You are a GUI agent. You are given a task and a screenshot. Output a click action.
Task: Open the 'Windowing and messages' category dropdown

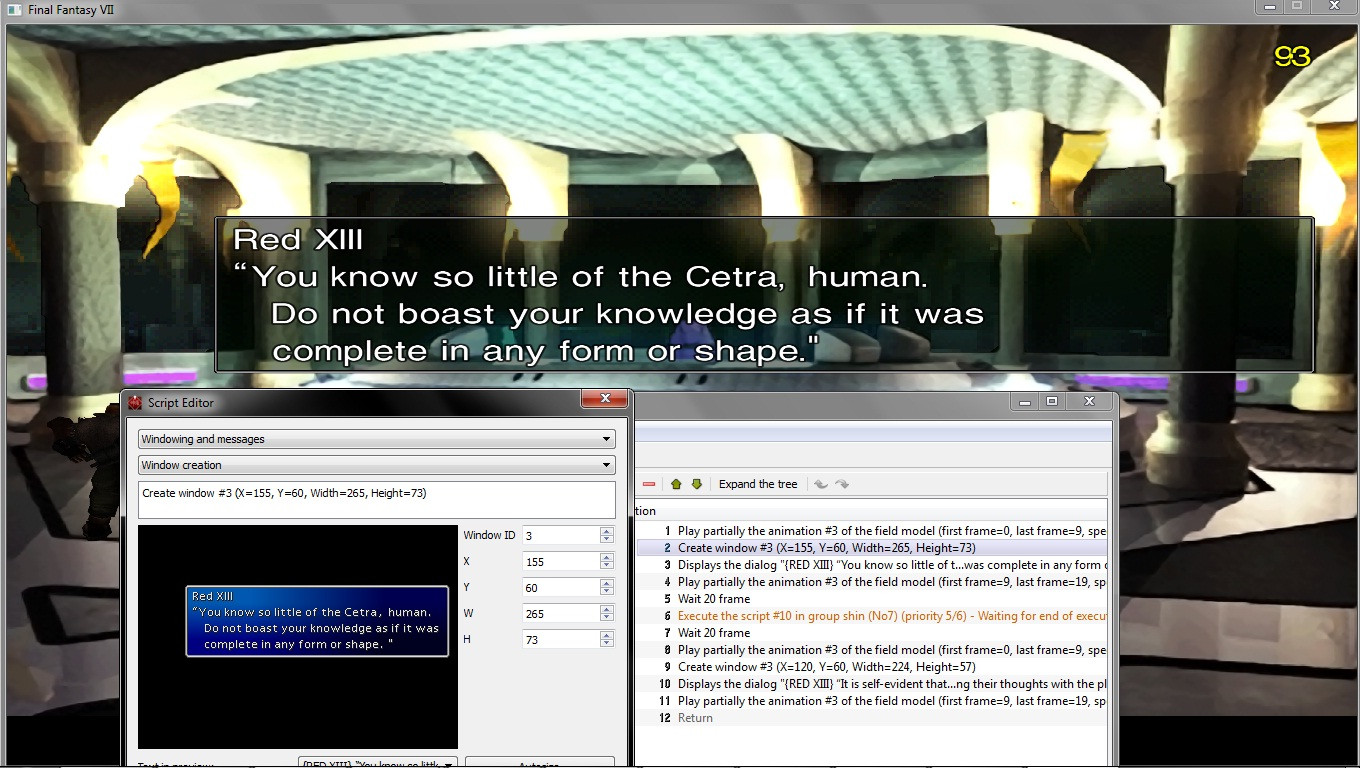coord(377,439)
